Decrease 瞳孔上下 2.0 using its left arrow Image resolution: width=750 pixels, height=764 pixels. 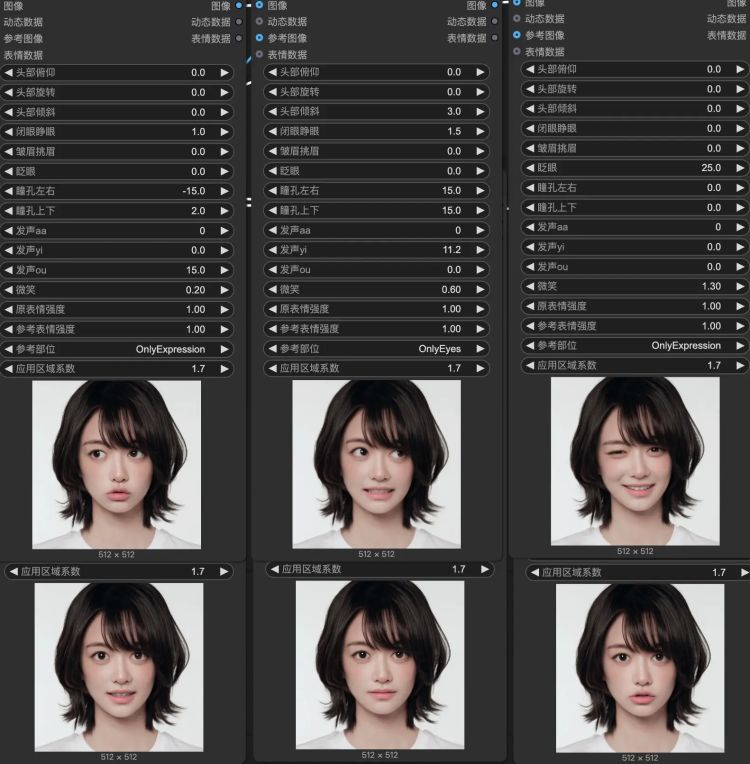(x=8, y=210)
